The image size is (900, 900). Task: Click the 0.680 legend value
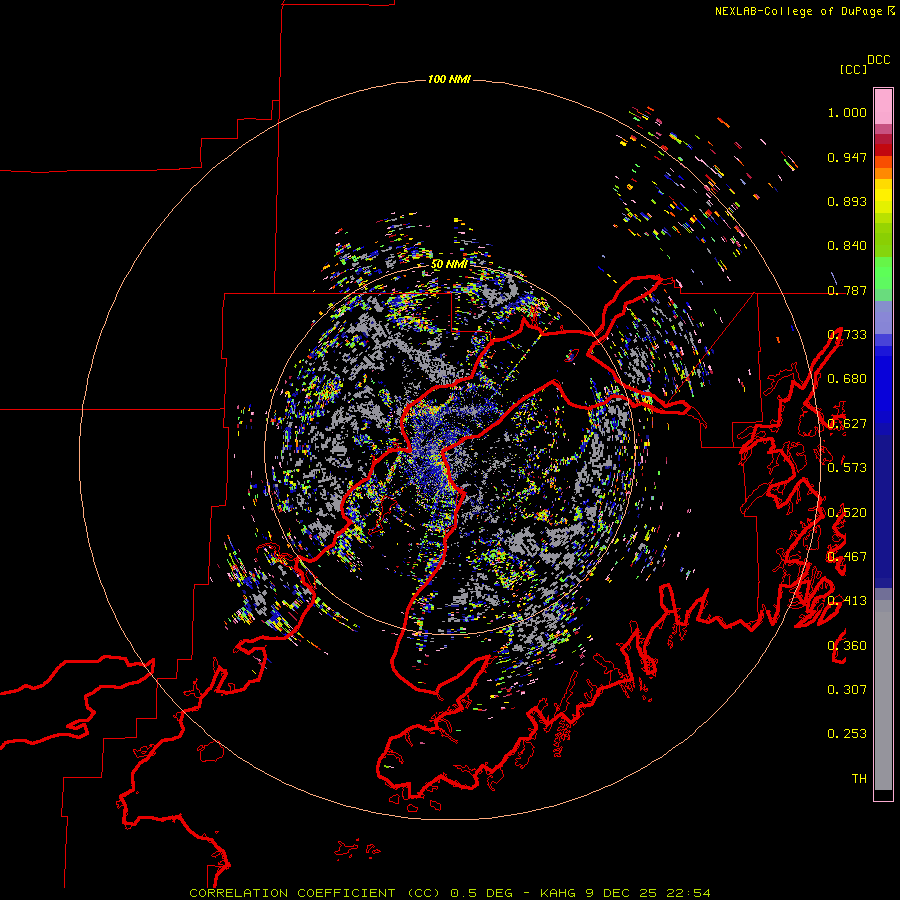[847, 379]
